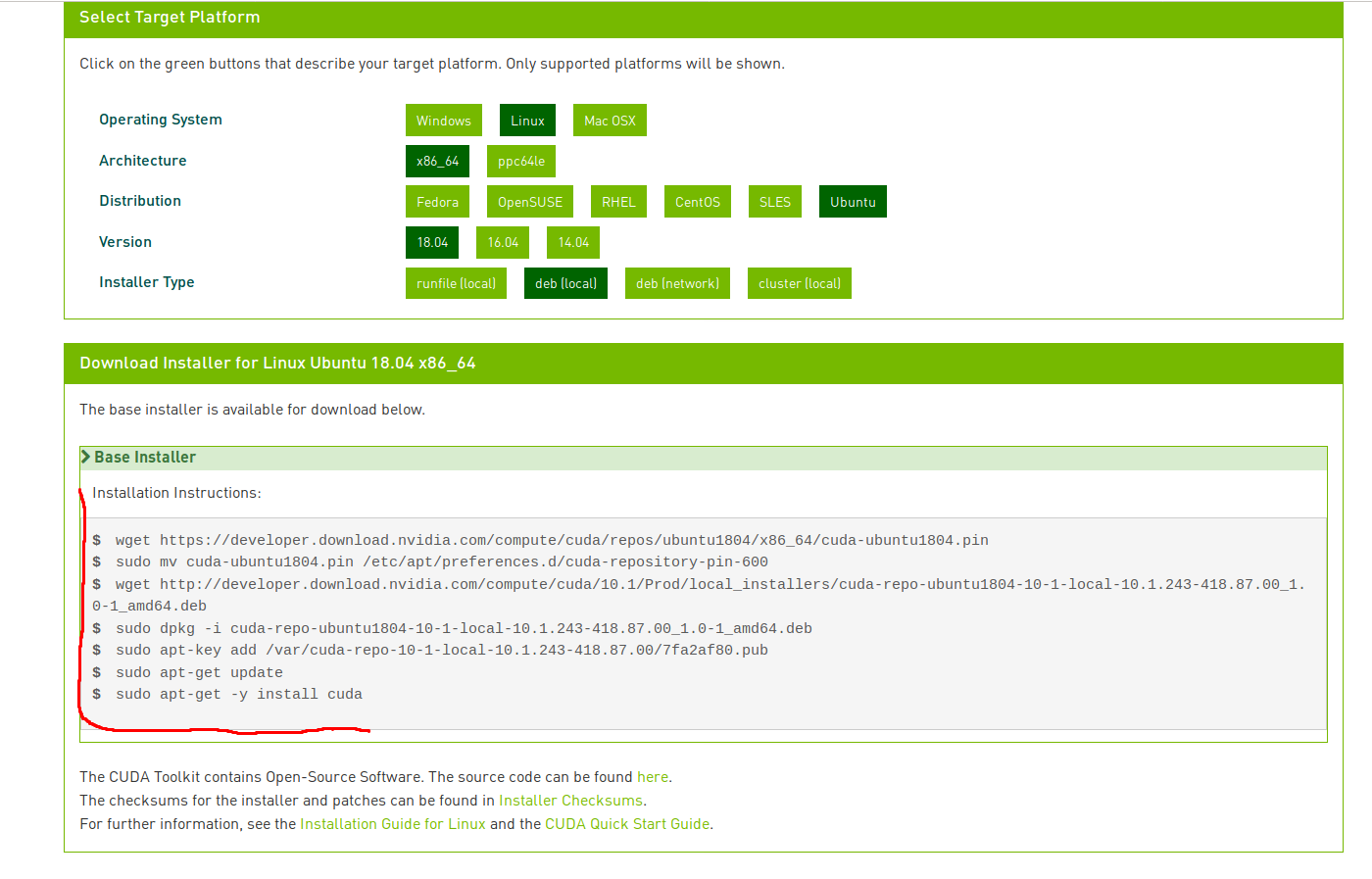
Task: Select Windows operating system button
Action: pyautogui.click(x=443, y=121)
